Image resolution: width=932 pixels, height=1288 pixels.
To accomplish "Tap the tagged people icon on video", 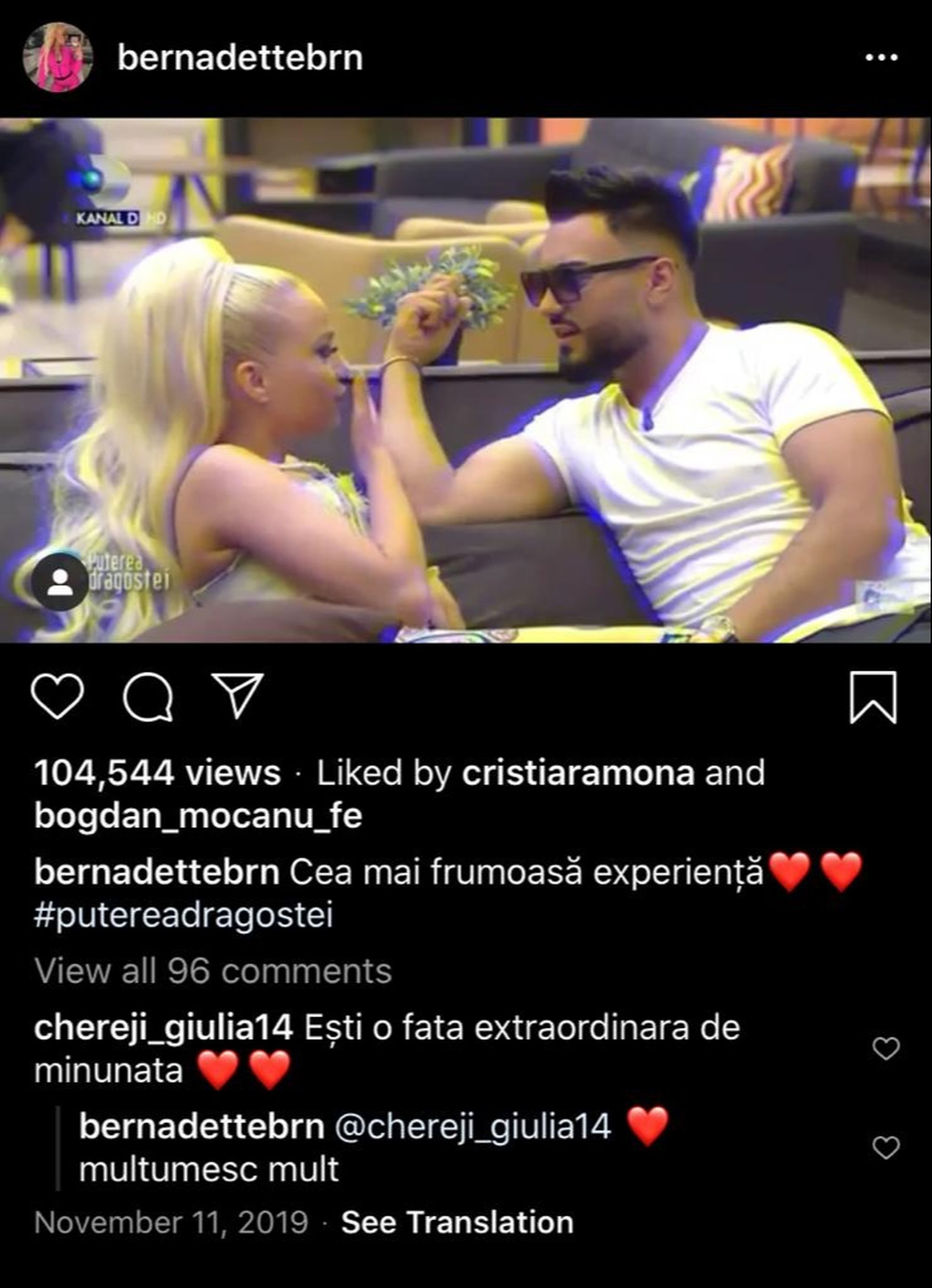I will (x=60, y=582).
